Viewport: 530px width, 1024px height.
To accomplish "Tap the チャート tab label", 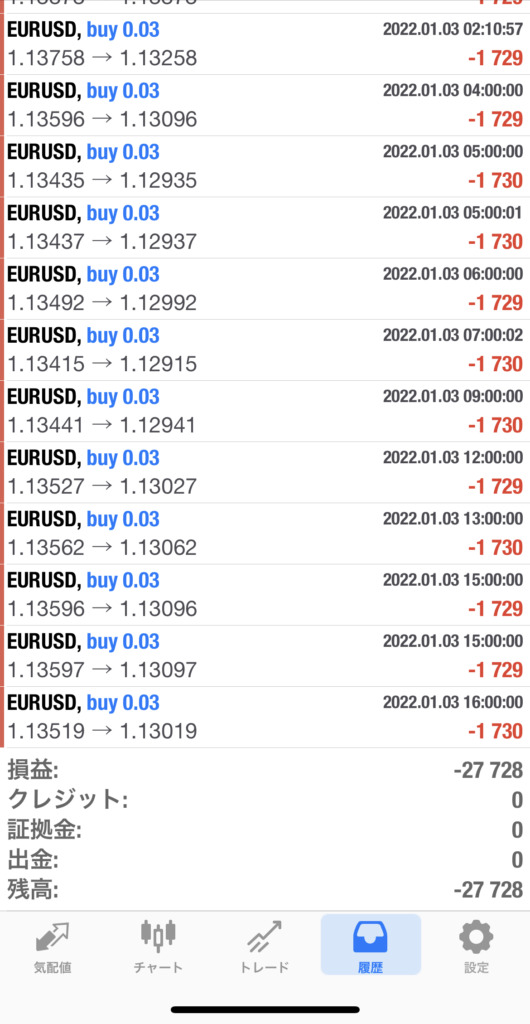I will tap(158, 968).
